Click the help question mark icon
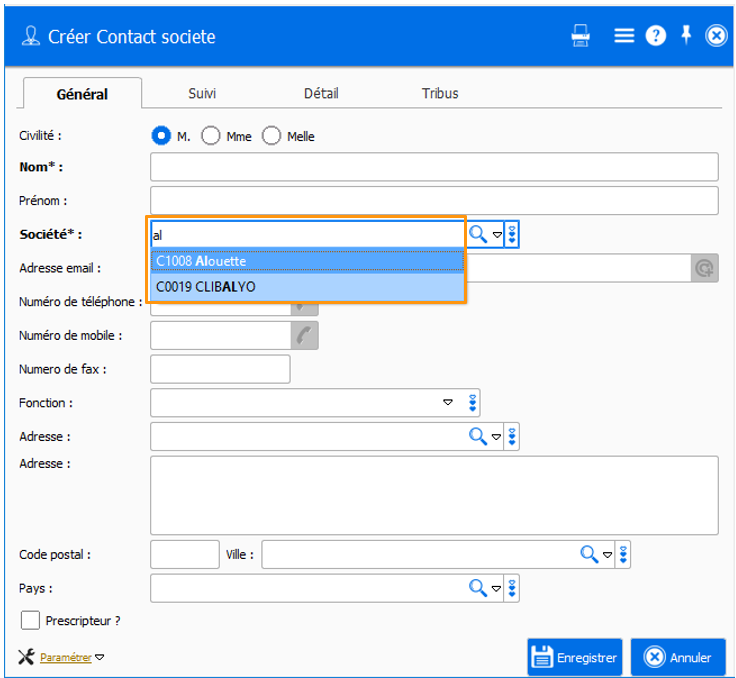Viewport: 736px width, 678px height. point(655,36)
